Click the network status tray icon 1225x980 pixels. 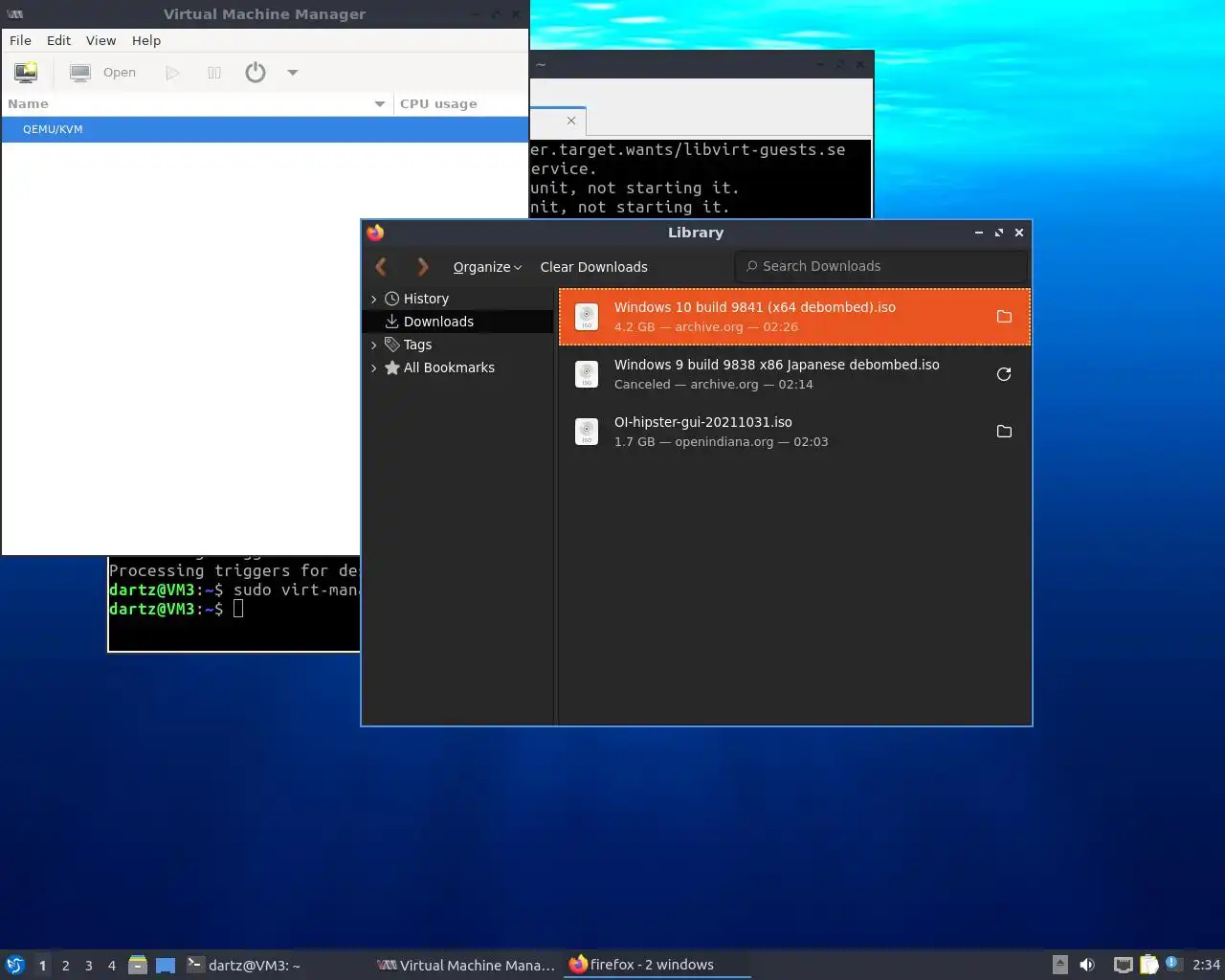click(x=1124, y=965)
